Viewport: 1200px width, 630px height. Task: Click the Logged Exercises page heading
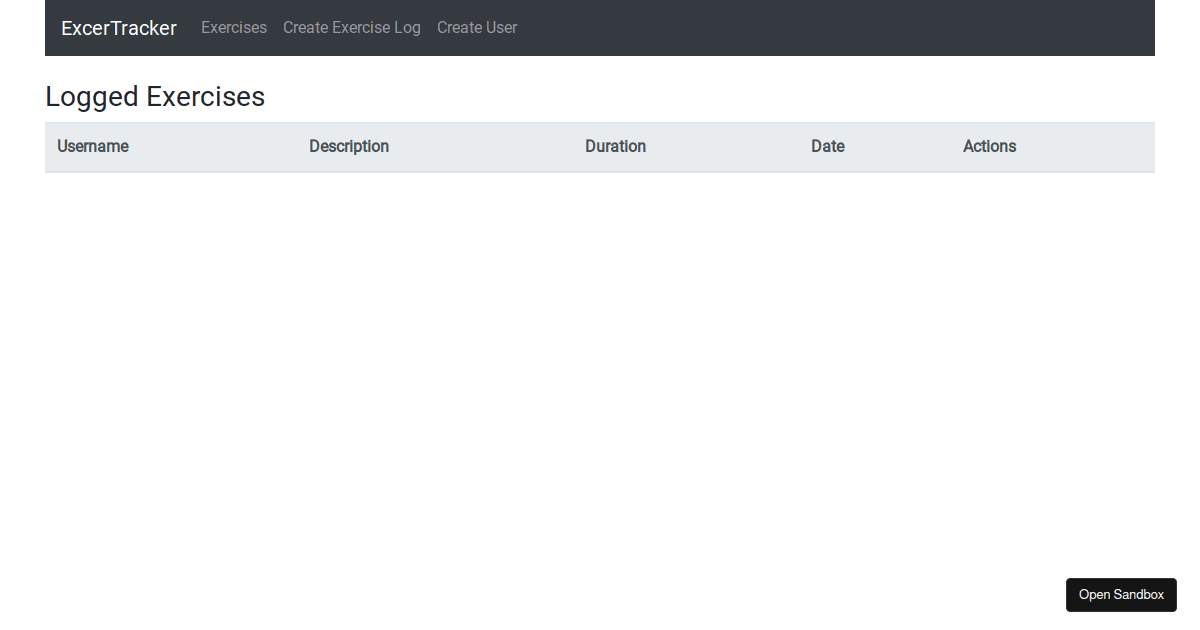pos(155,96)
